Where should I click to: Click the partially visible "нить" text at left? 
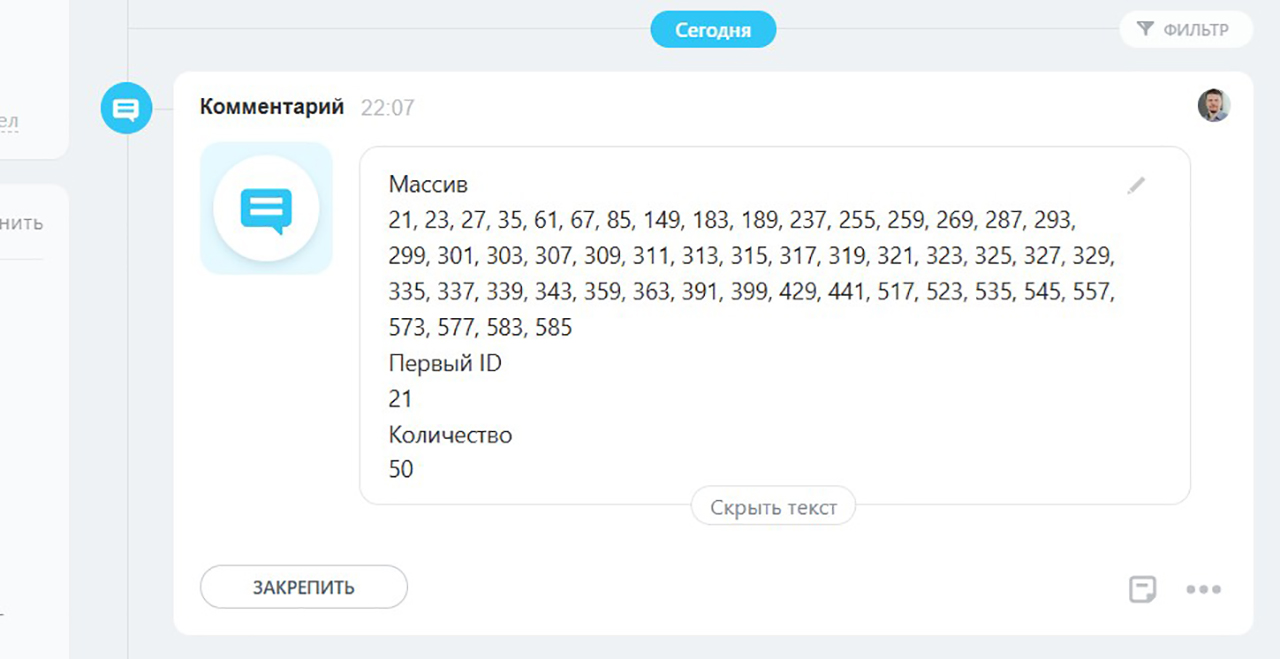[x=21, y=222]
